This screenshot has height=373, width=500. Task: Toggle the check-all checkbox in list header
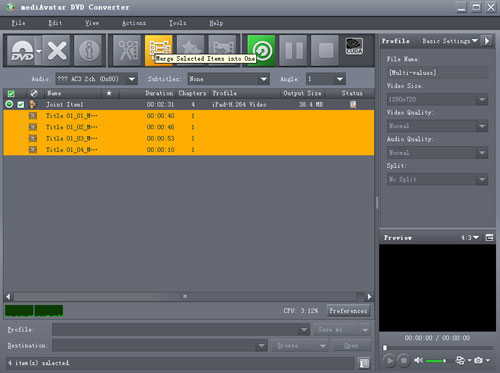(11, 93)
